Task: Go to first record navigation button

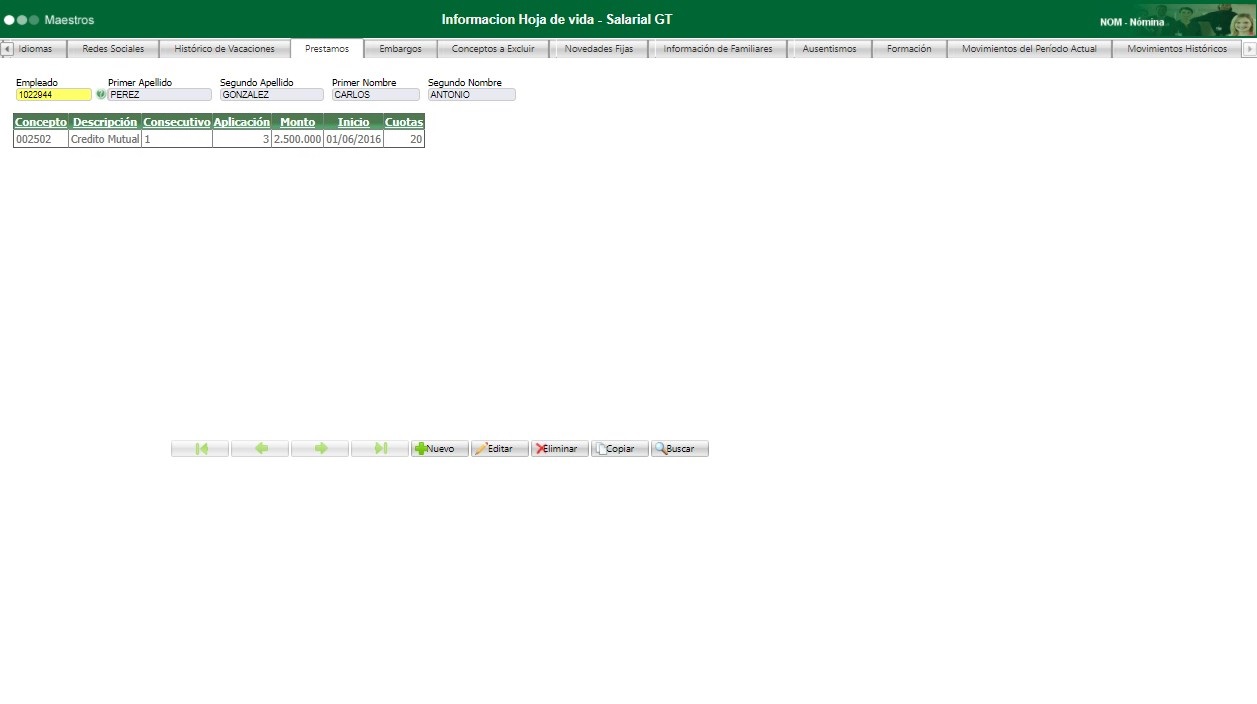Action: (x=200, y=449)
